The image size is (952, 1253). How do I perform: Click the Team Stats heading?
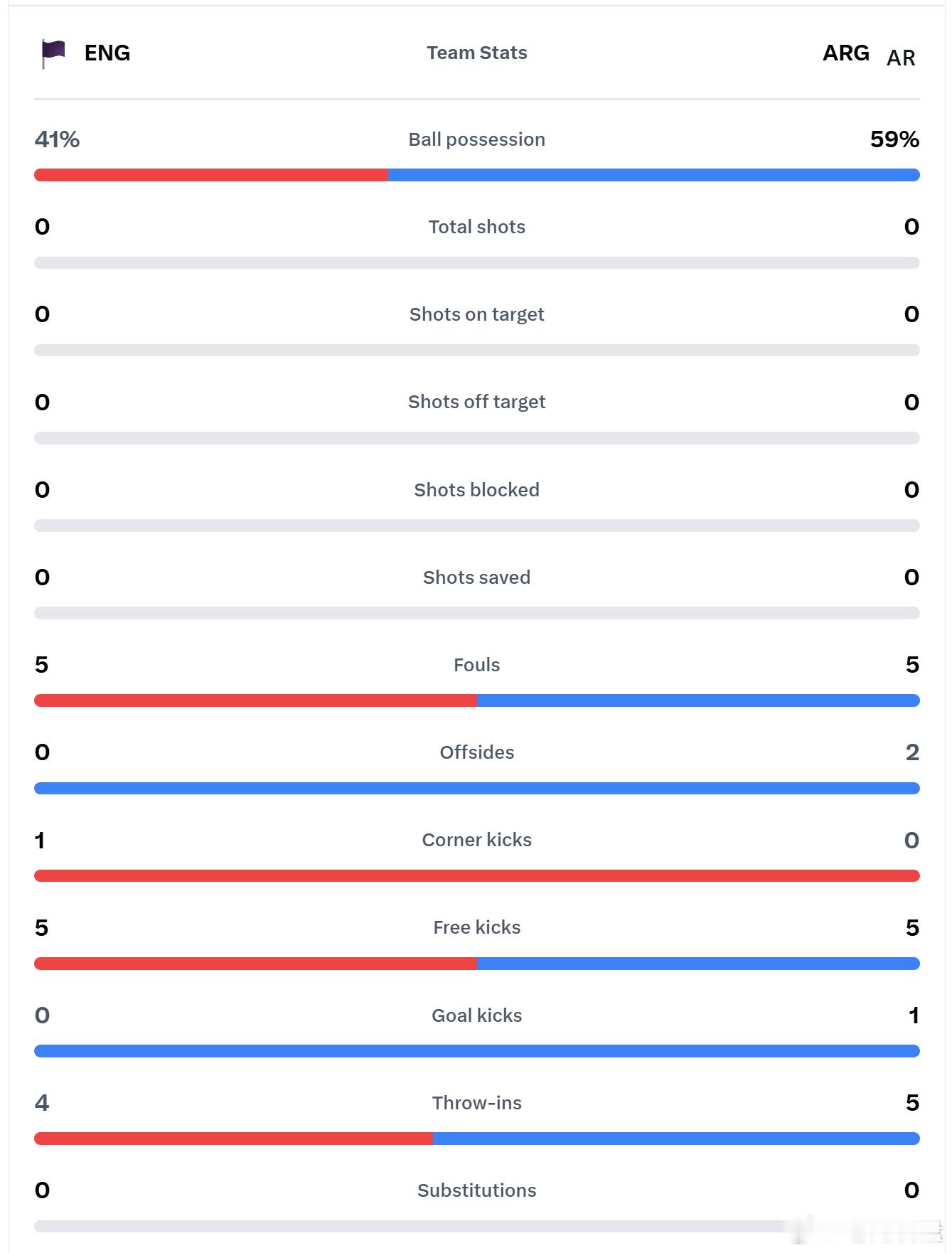(477, 53)
